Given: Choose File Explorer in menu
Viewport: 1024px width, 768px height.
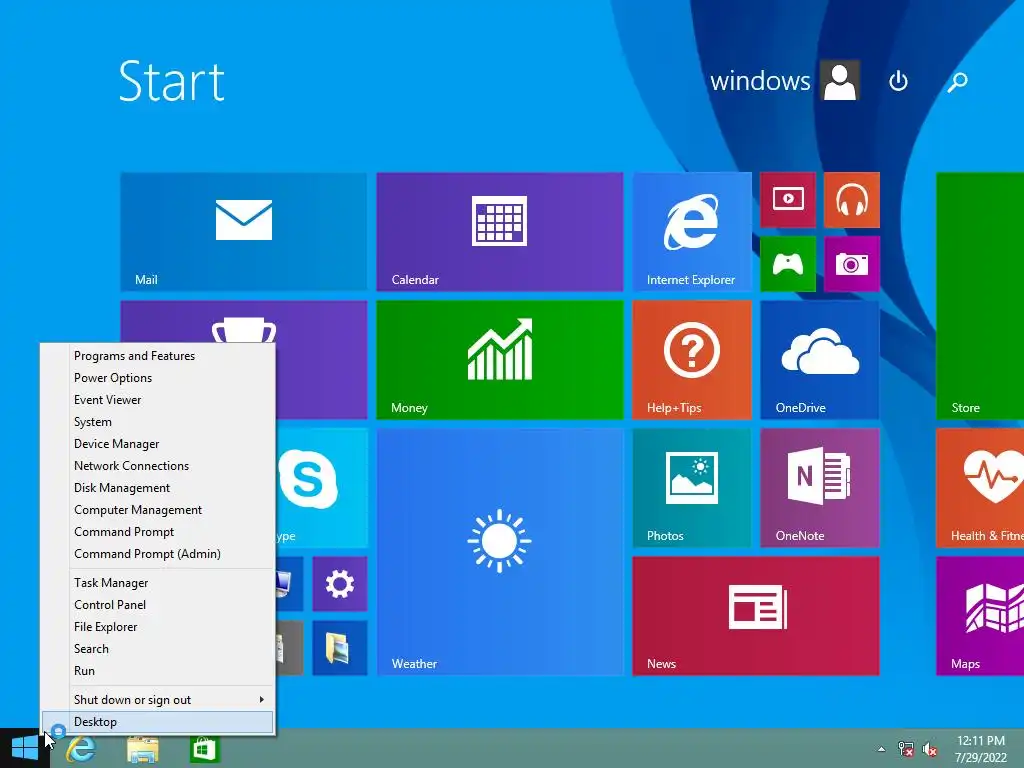Looking at the screenshot, I should point(158,627).
